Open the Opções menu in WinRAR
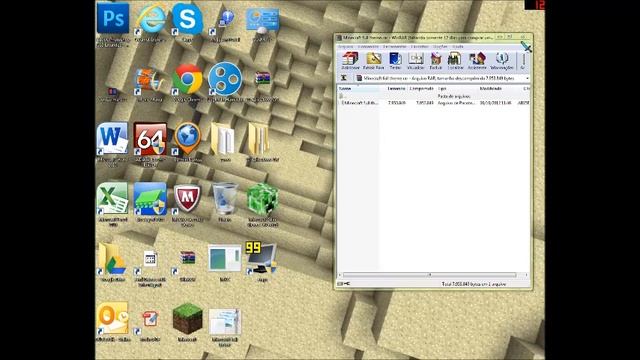 point(440,47)
